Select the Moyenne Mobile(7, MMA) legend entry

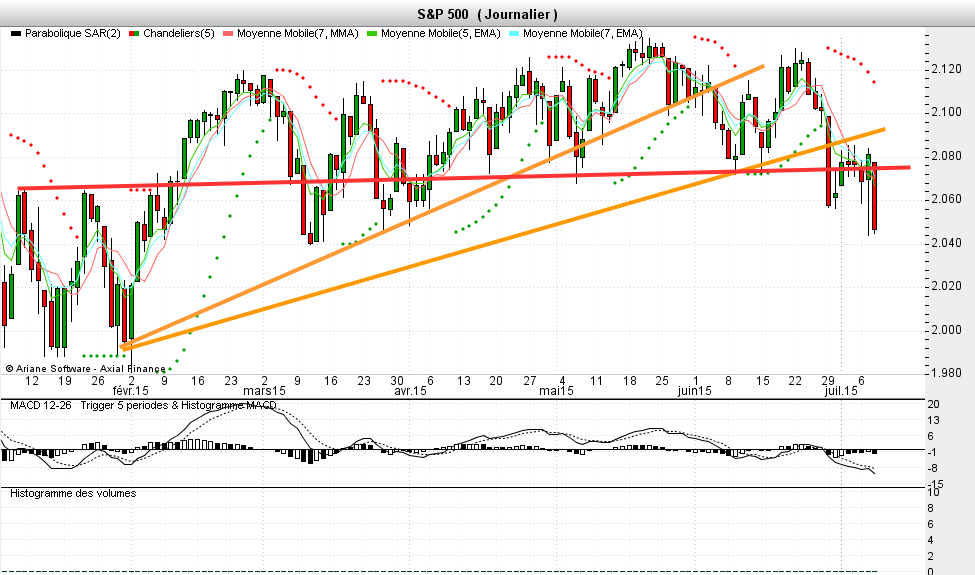click(x=290, y=34)
